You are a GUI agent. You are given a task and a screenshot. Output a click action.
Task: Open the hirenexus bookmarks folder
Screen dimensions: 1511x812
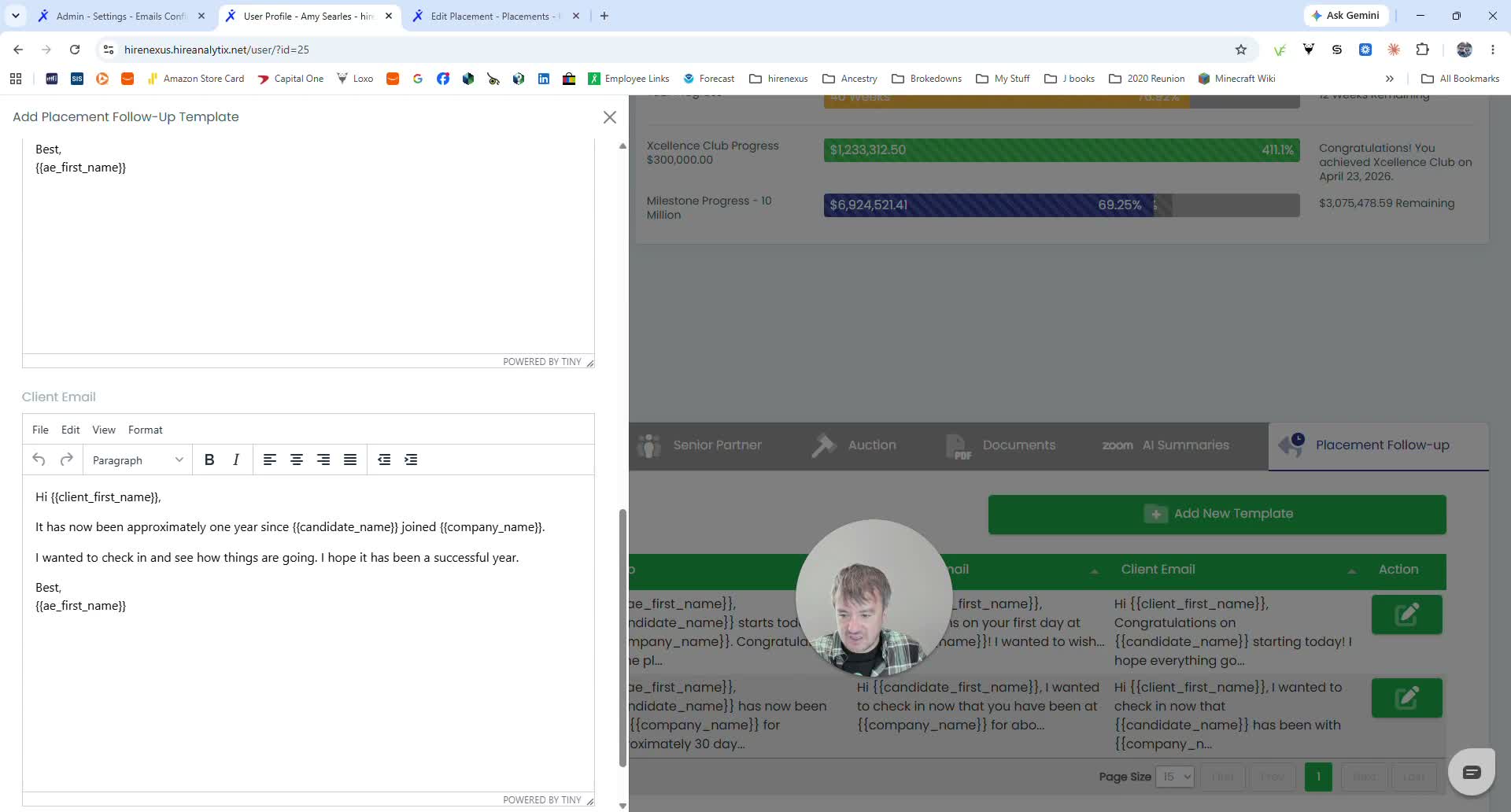coord(778,79)
